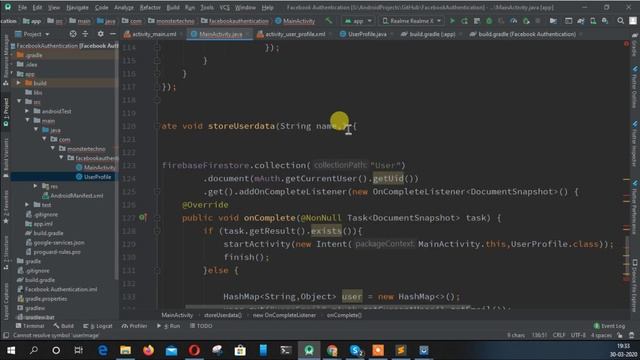Click the CRLF line separator in status bar
This screenshot has height=360, width=640.
(x=558, y=335)
